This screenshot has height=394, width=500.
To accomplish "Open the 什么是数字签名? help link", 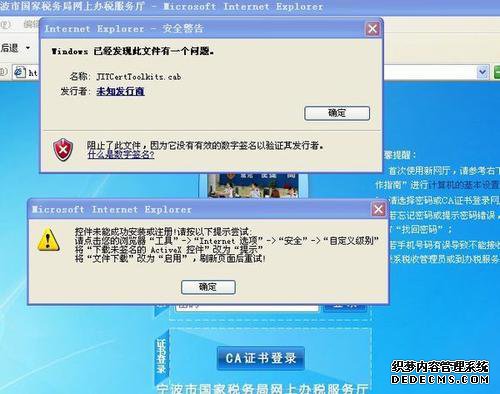I will (121, 154).
